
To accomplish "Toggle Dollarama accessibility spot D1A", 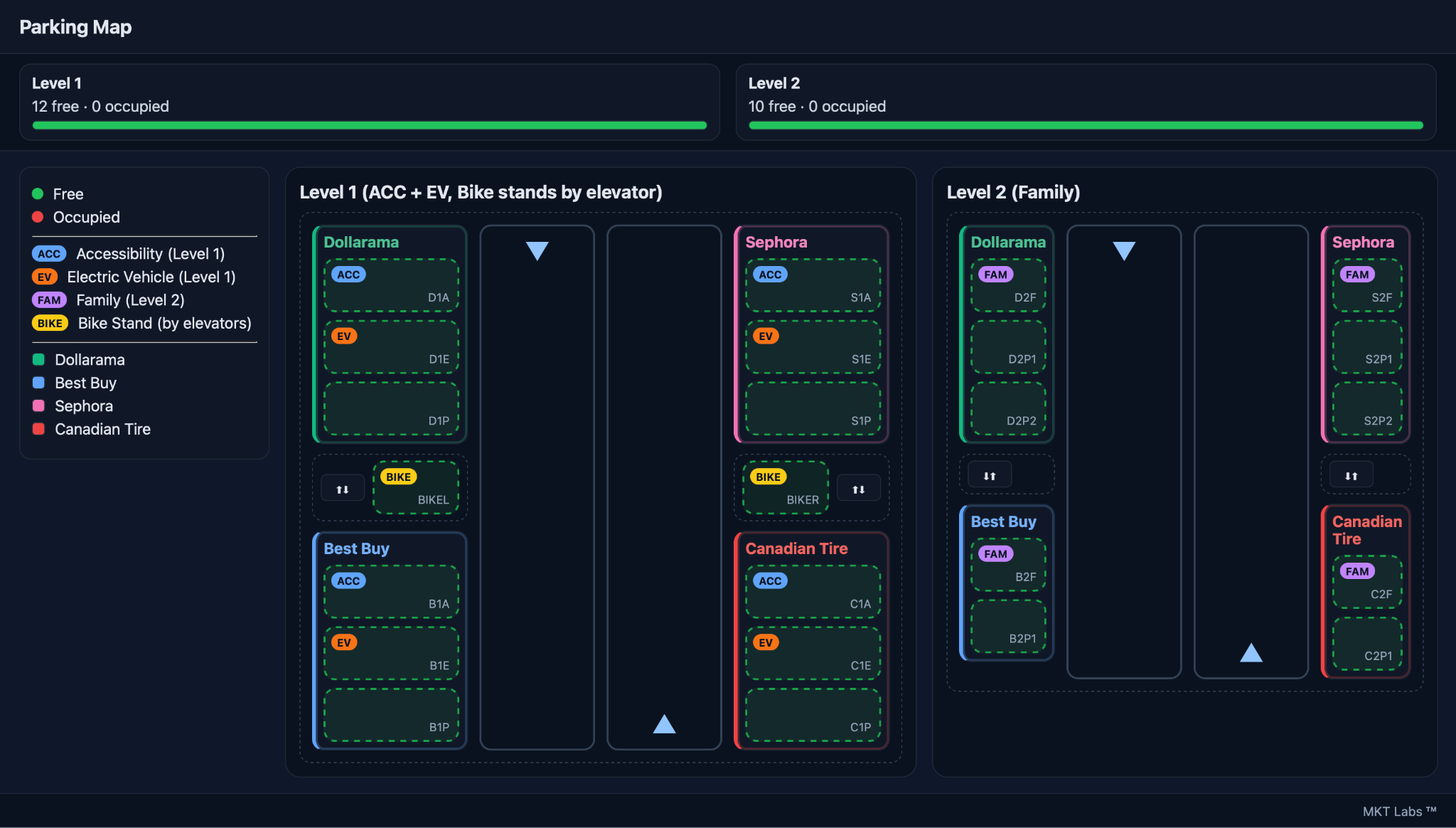I will coord(391,285).
